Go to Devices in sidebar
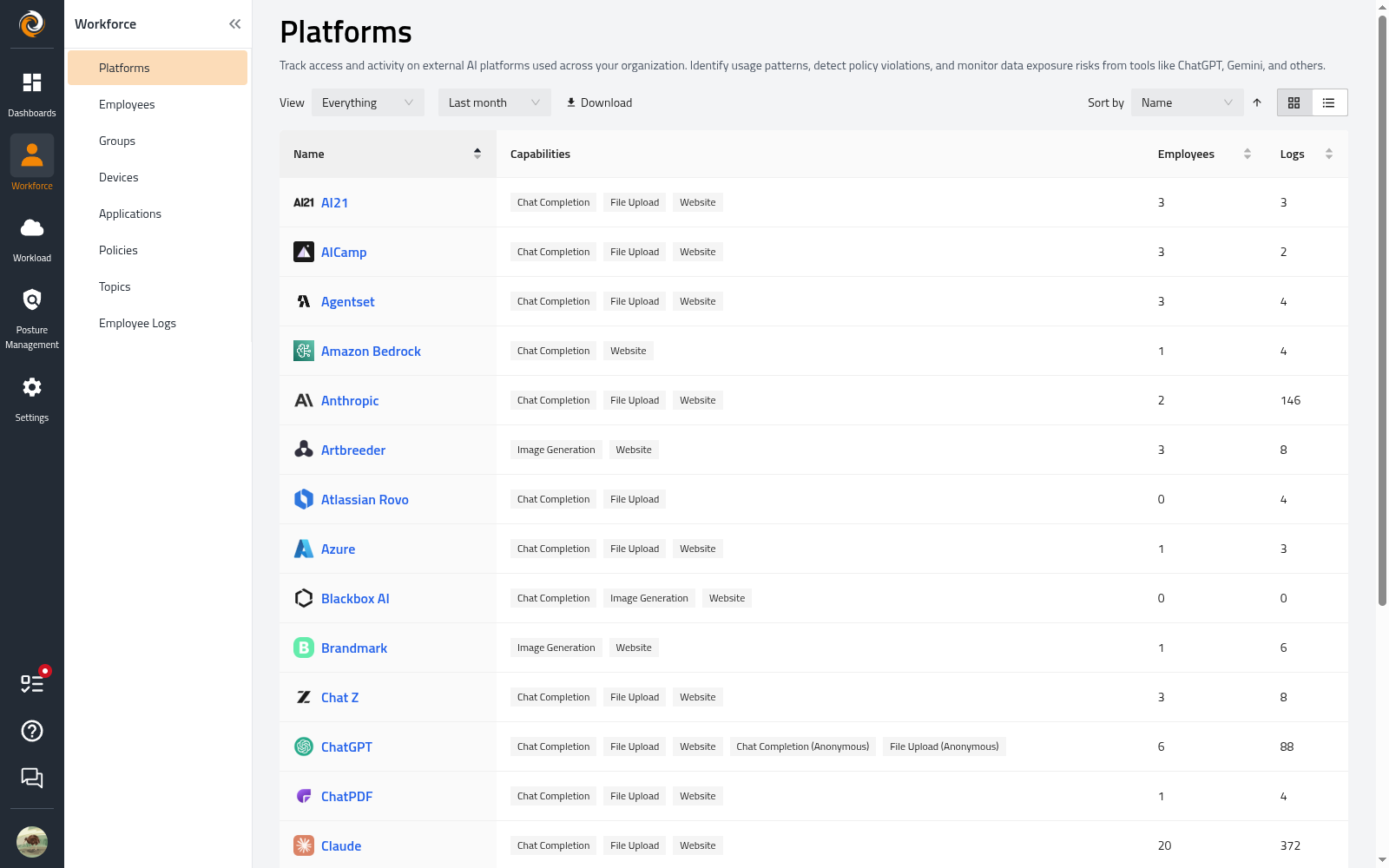1389x868 pixels. (157, 177)
